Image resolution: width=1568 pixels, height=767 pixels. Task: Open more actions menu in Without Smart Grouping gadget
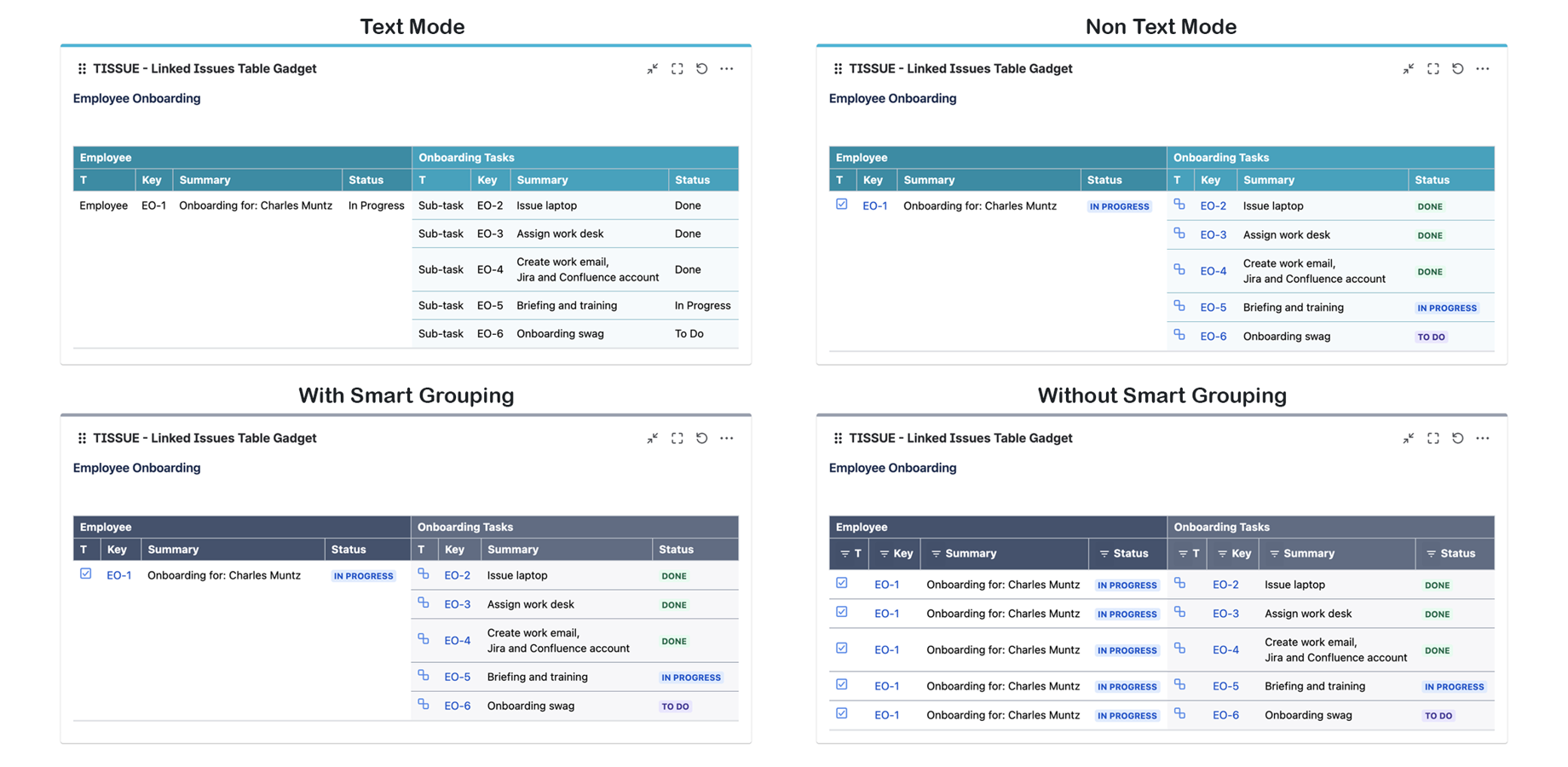[x=1483, y=438]
